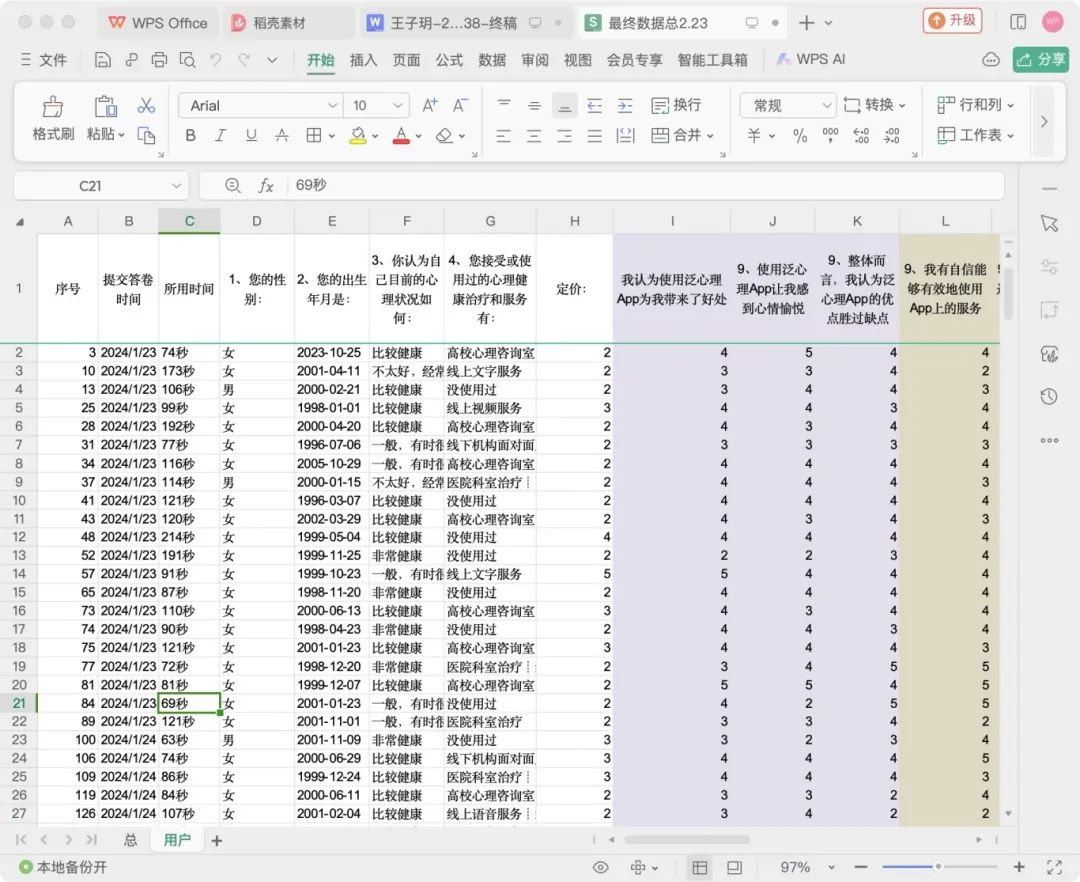Screen dimensions: 1080x882
Task: Toggle italic formatting
Action: click(x=220, y=136)
